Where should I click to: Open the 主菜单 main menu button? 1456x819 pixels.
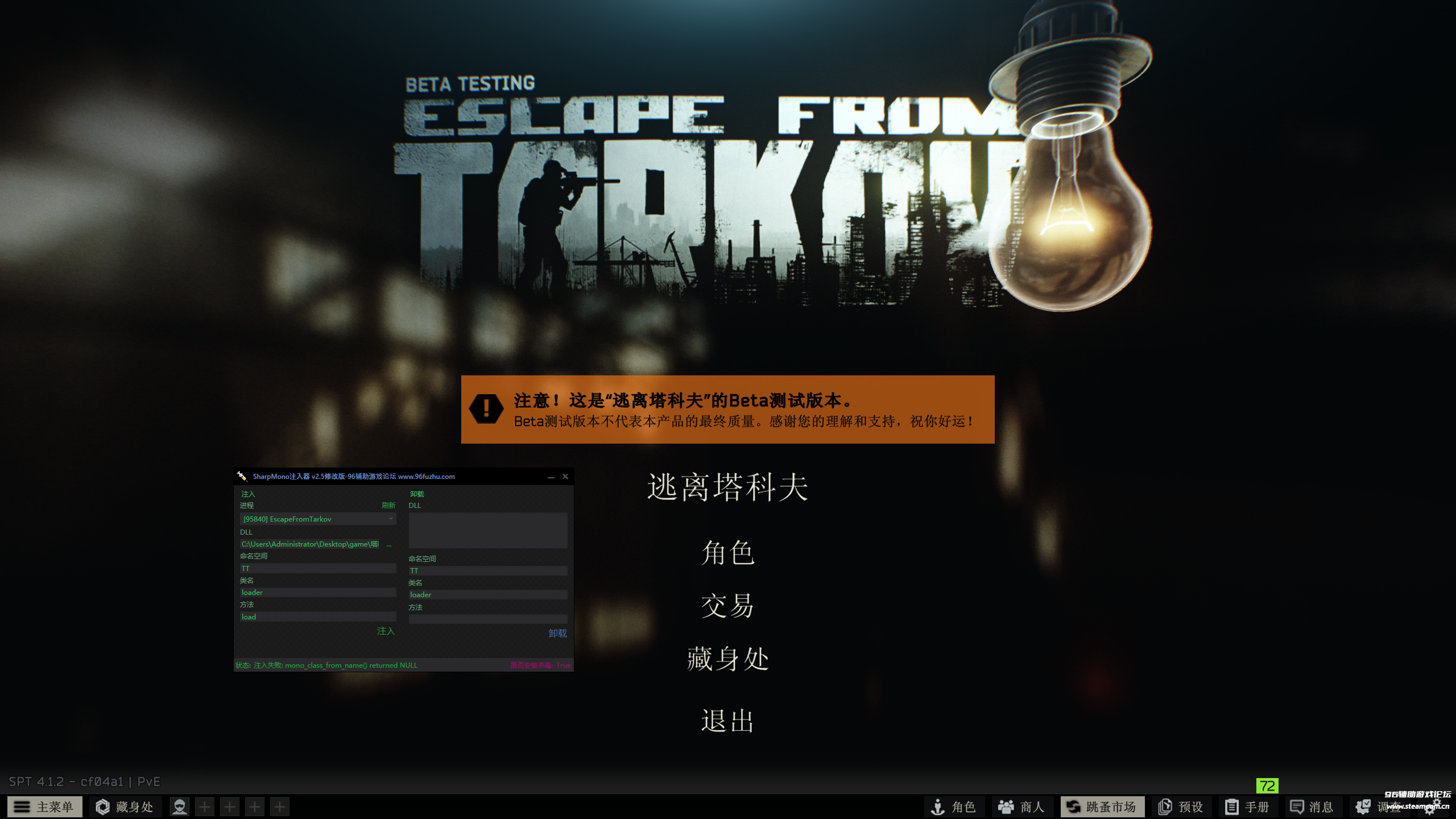pos(45,806)
